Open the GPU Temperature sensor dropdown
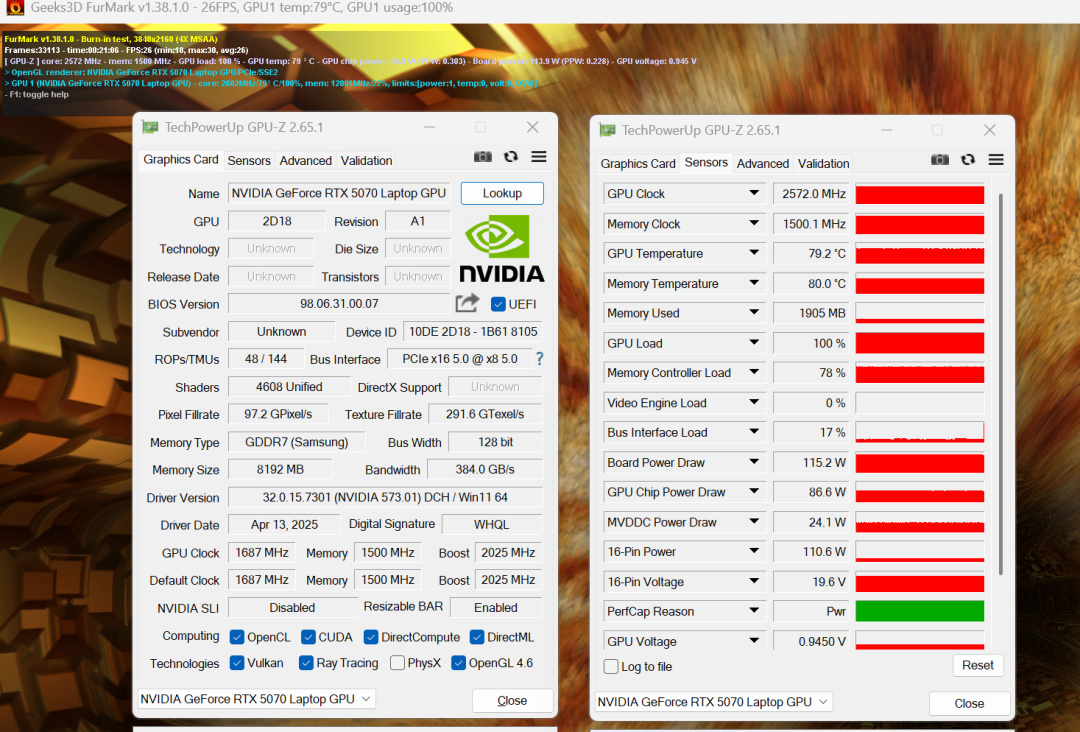The image size is (1080, 732). point(754,253)
